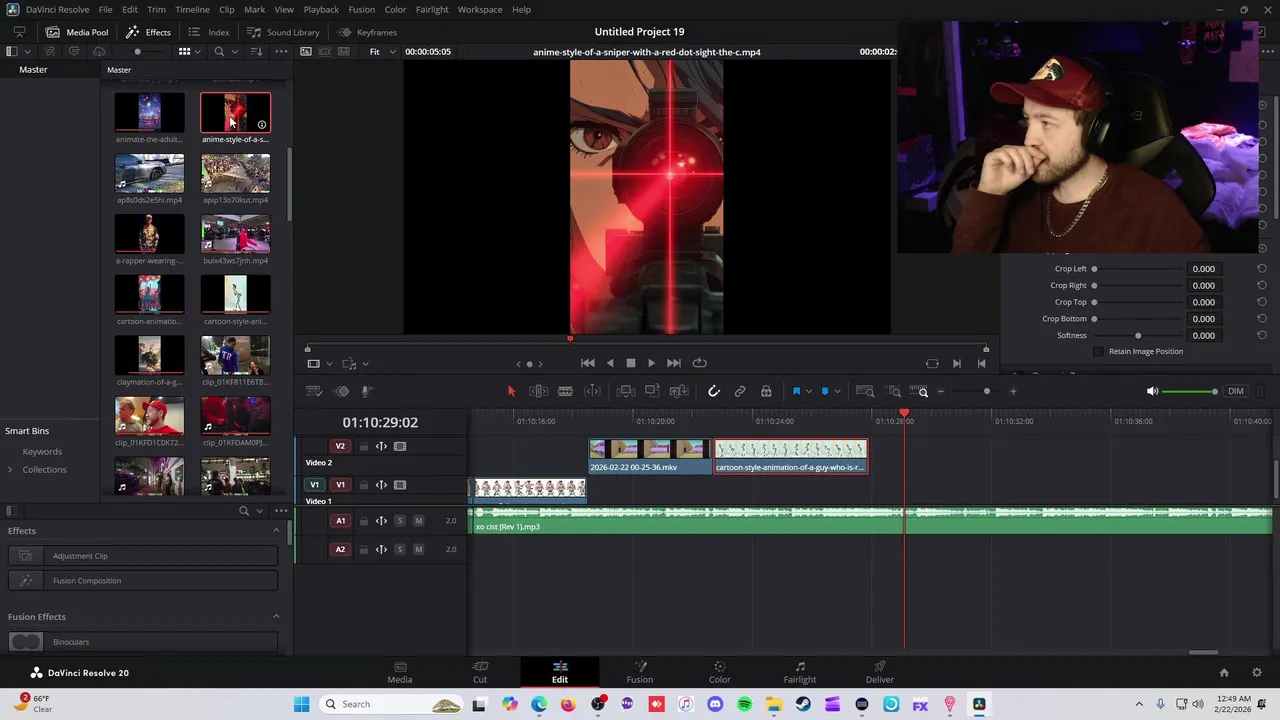Select the cartoon-style-animation clip on timeline
Screen dimensions: 1280x720
click(791, 457)
